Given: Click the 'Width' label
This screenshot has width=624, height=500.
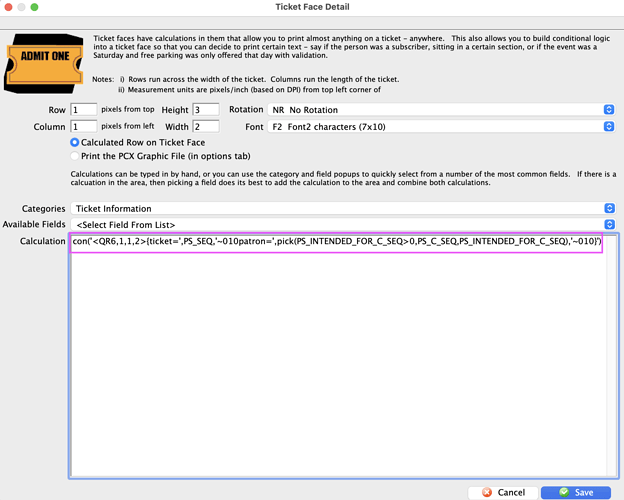Looking at the screenshot, I should pos(177,127).
